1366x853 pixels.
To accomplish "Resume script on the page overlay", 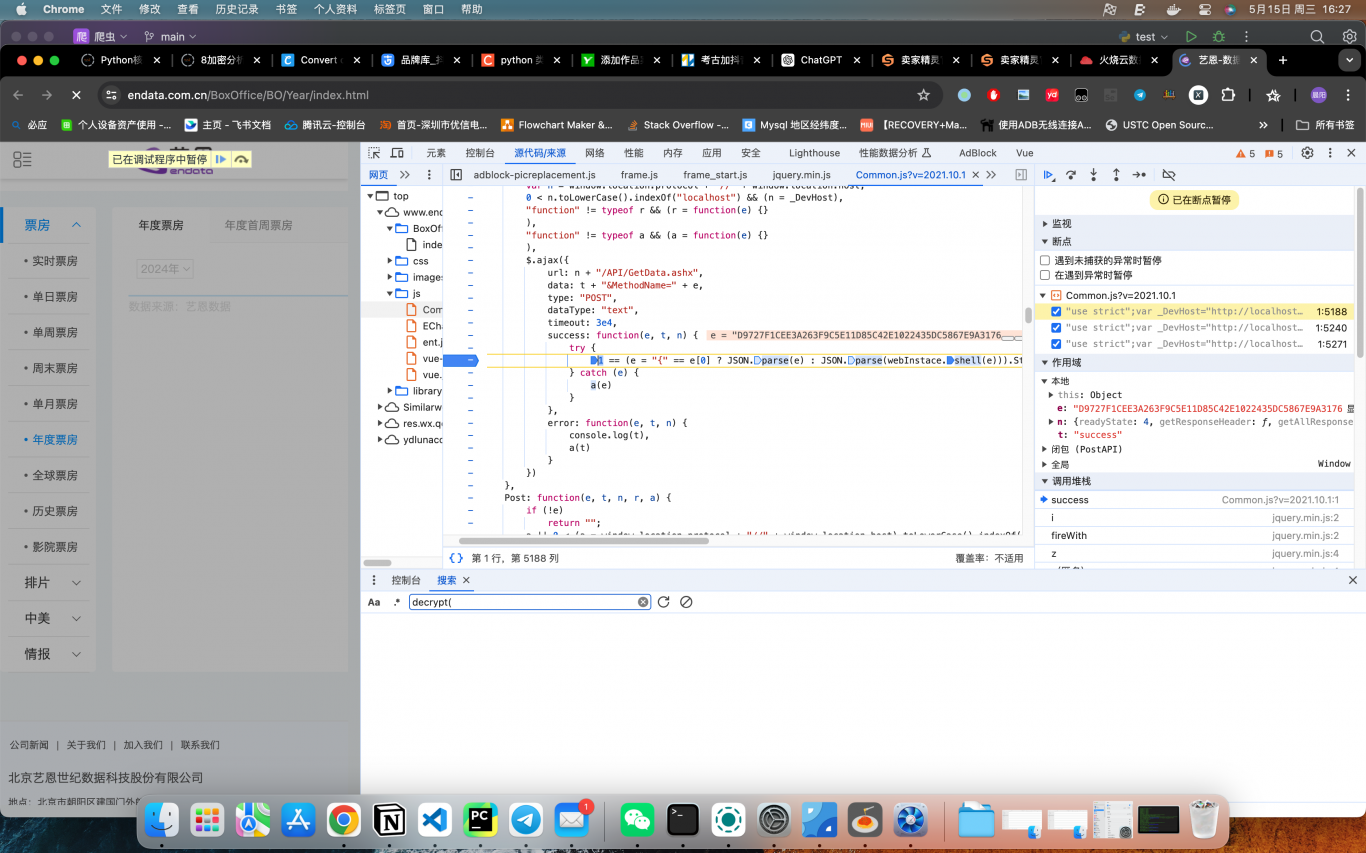I will click(221, 159).
